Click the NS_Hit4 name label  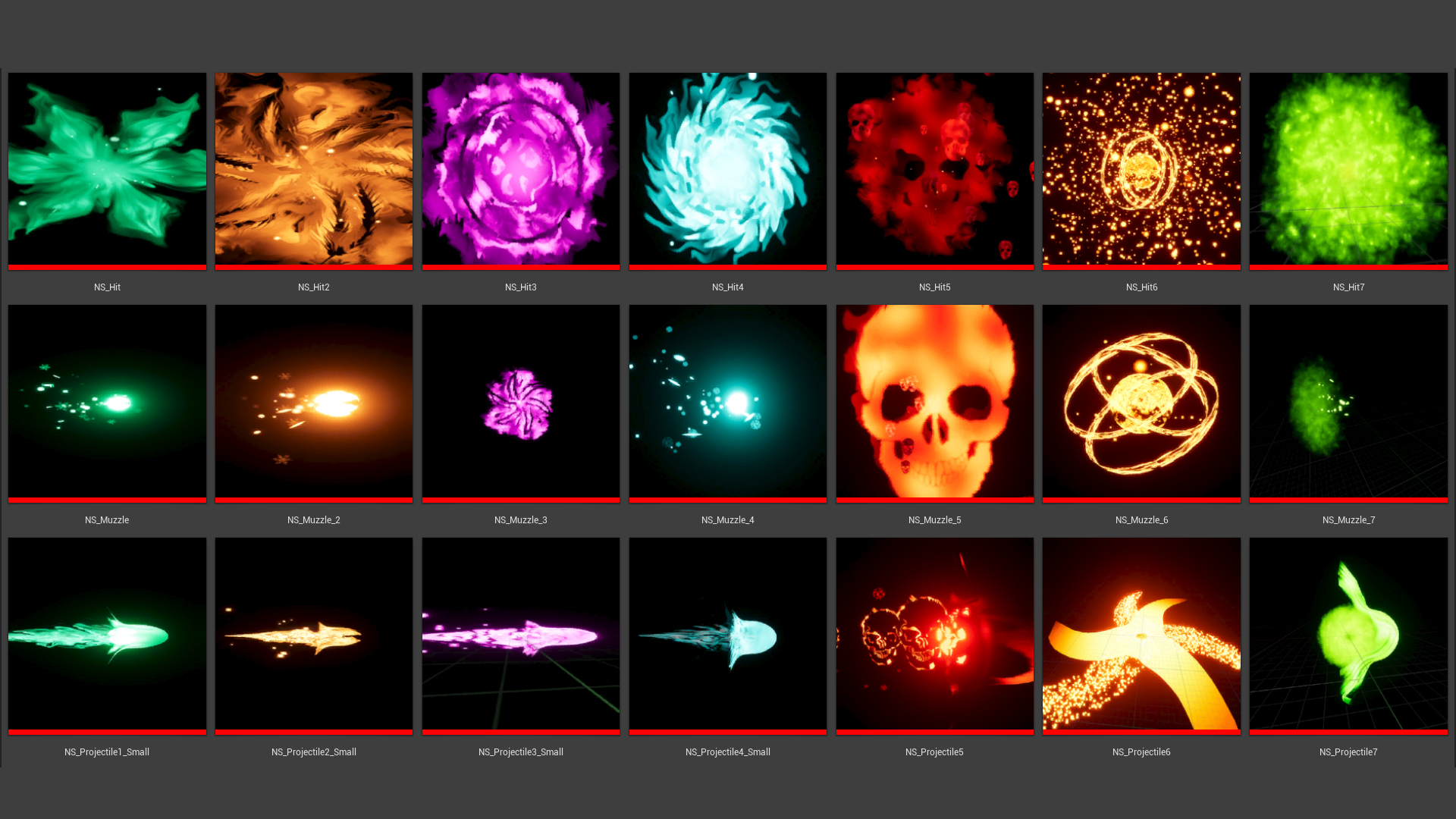[728, 287]
